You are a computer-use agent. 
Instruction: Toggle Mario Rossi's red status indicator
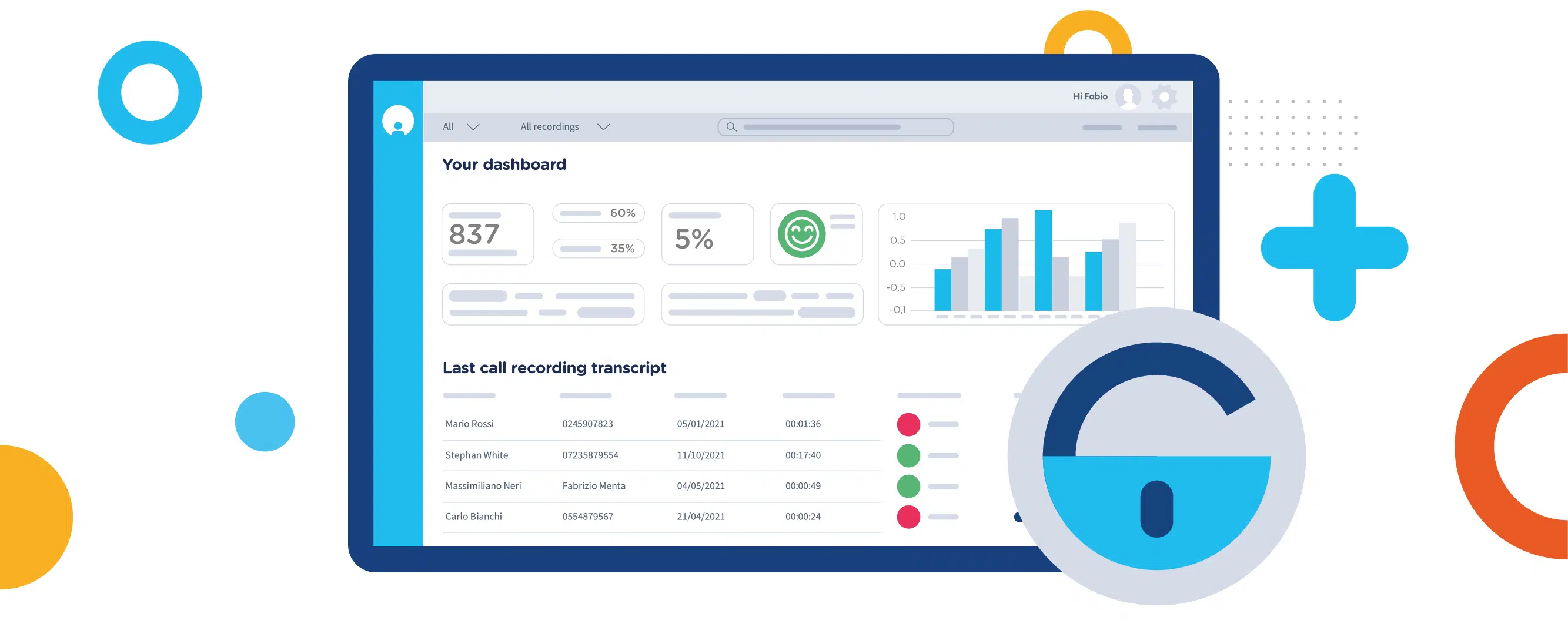[908, 424]
